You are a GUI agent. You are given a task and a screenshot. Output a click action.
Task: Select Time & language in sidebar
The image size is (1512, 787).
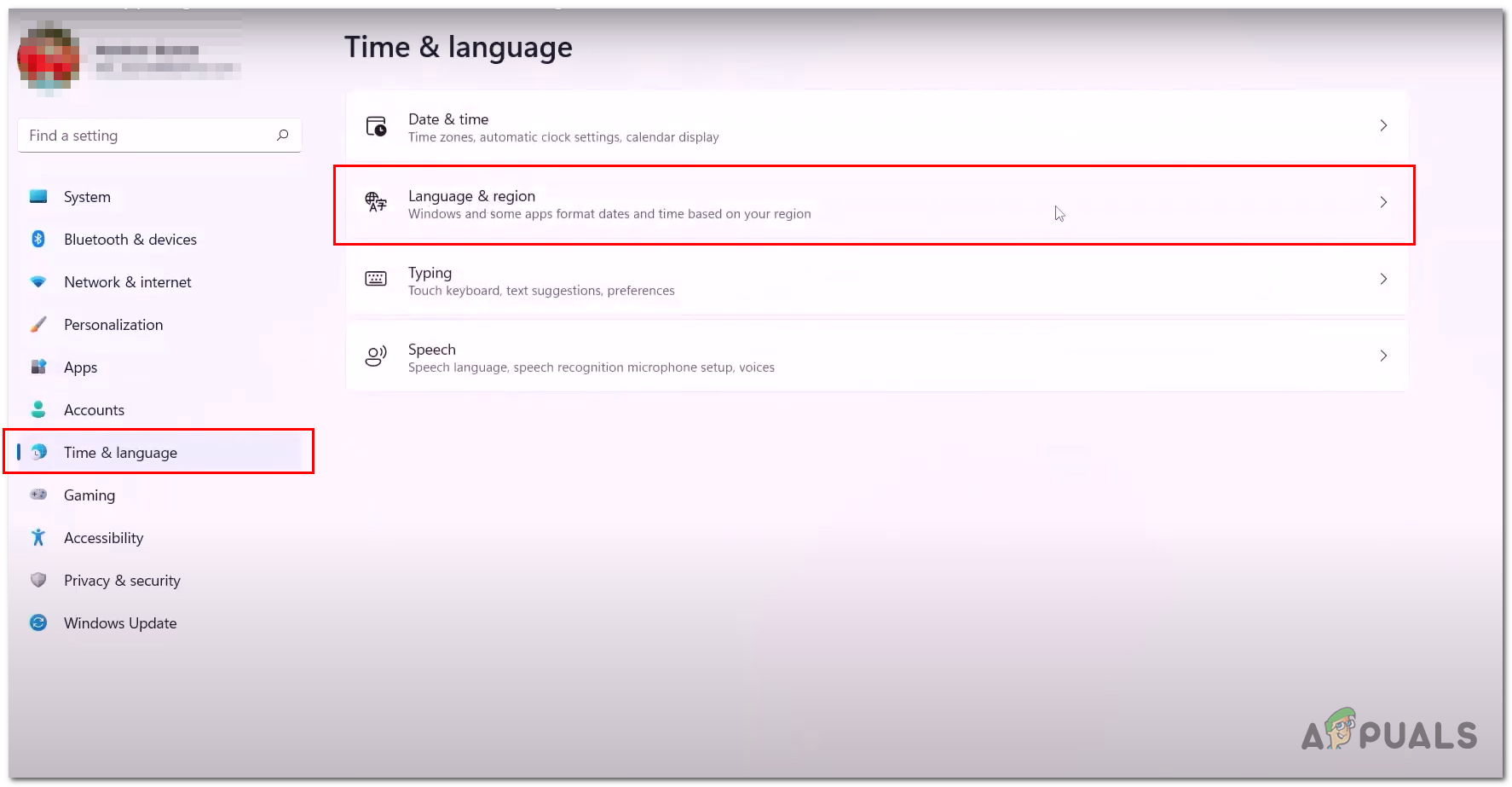coord(120,453)
